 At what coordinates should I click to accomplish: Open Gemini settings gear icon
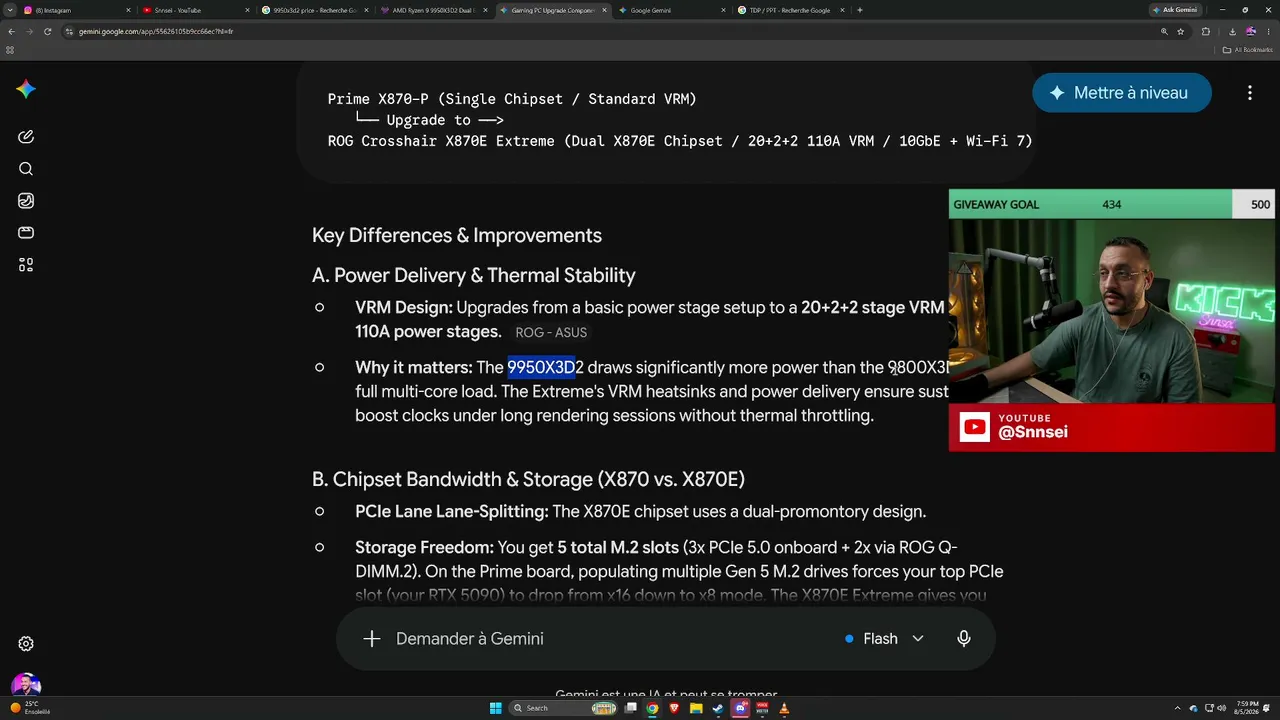(26, 644)
